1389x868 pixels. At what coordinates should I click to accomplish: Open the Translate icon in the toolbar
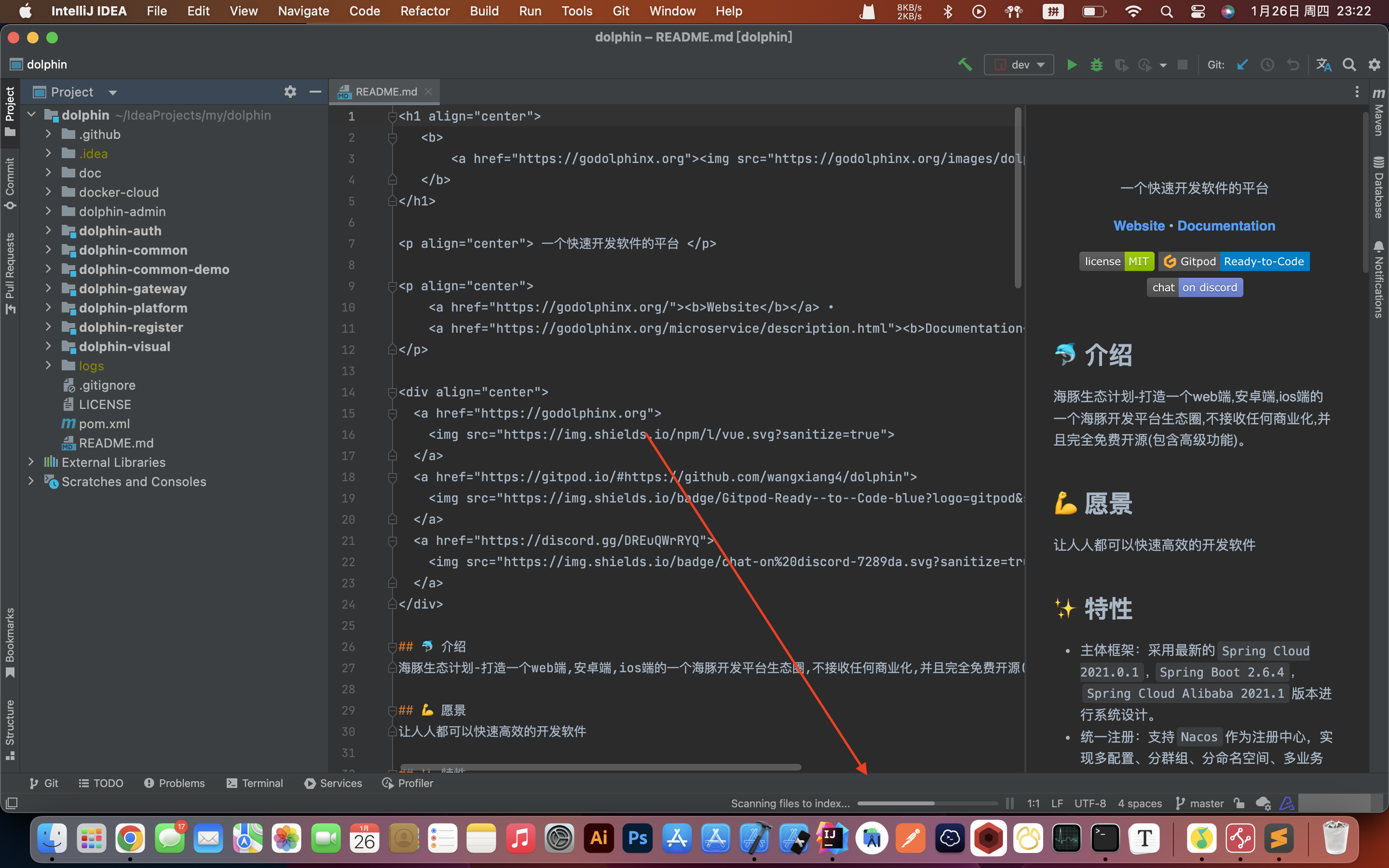tap(1323, 64)
